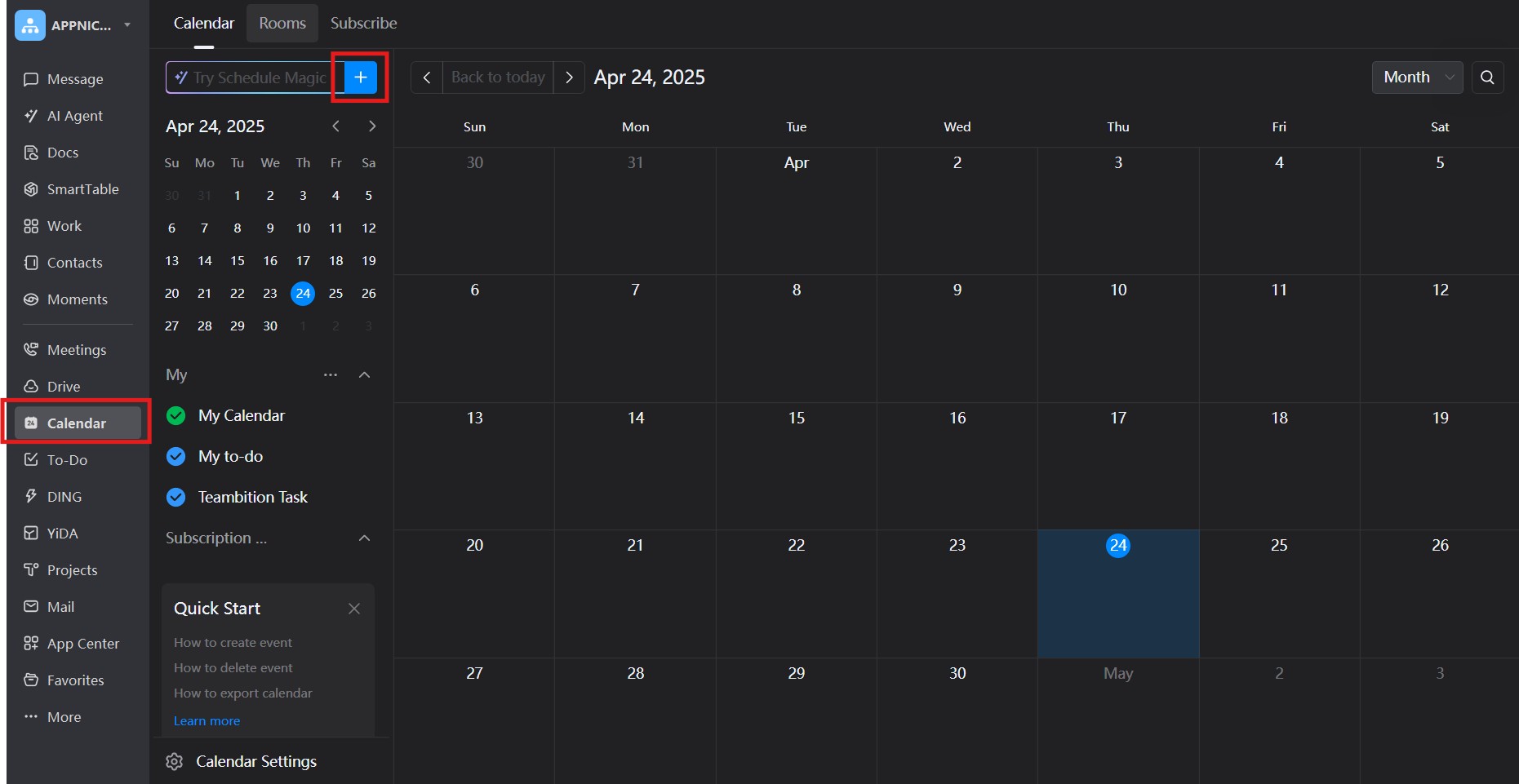The image size is (1519, 784).
Task: Collapse the My calendars section
Action: pos(365,375)
